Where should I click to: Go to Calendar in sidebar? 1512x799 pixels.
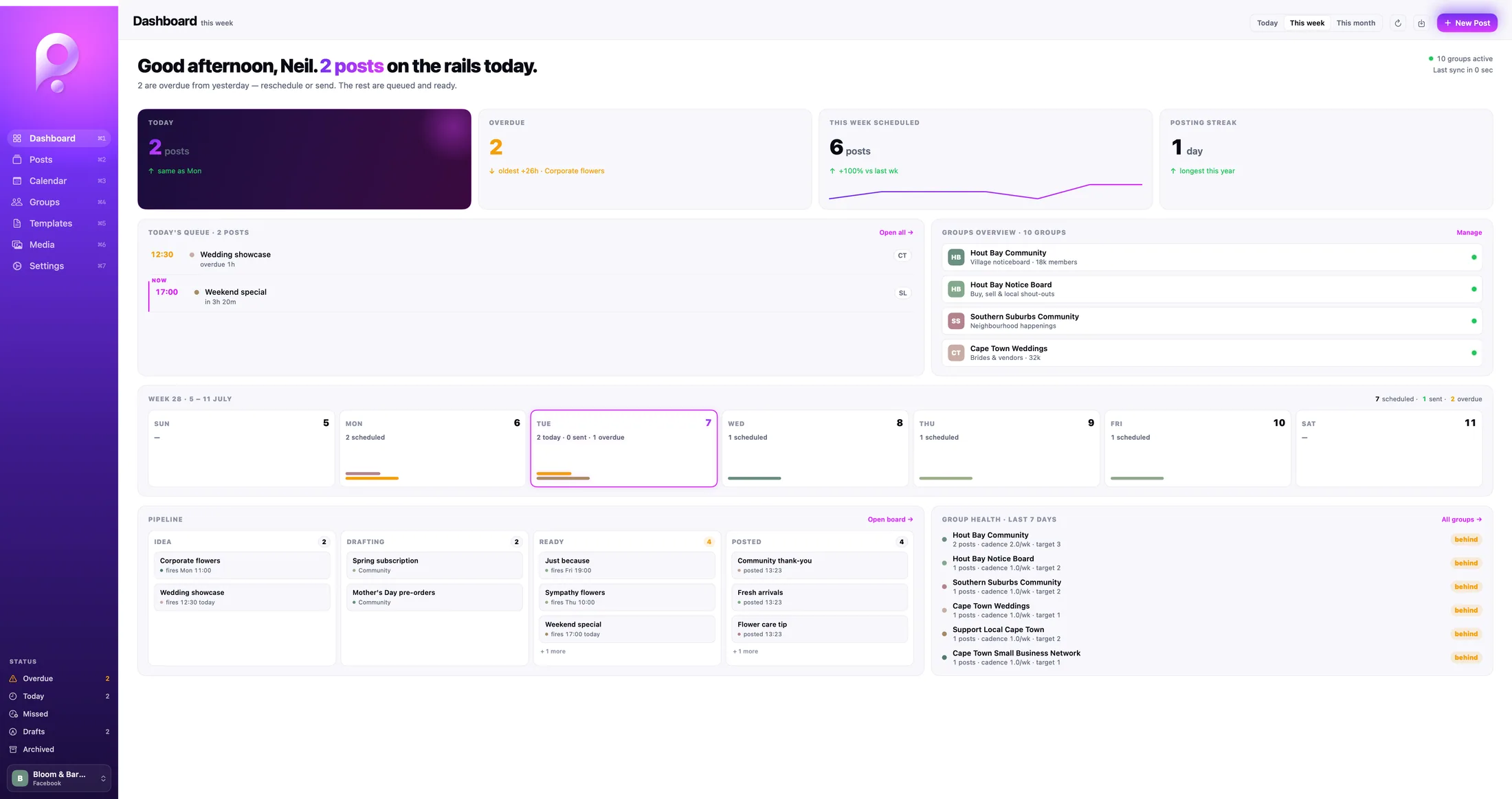tap(59, 181)
